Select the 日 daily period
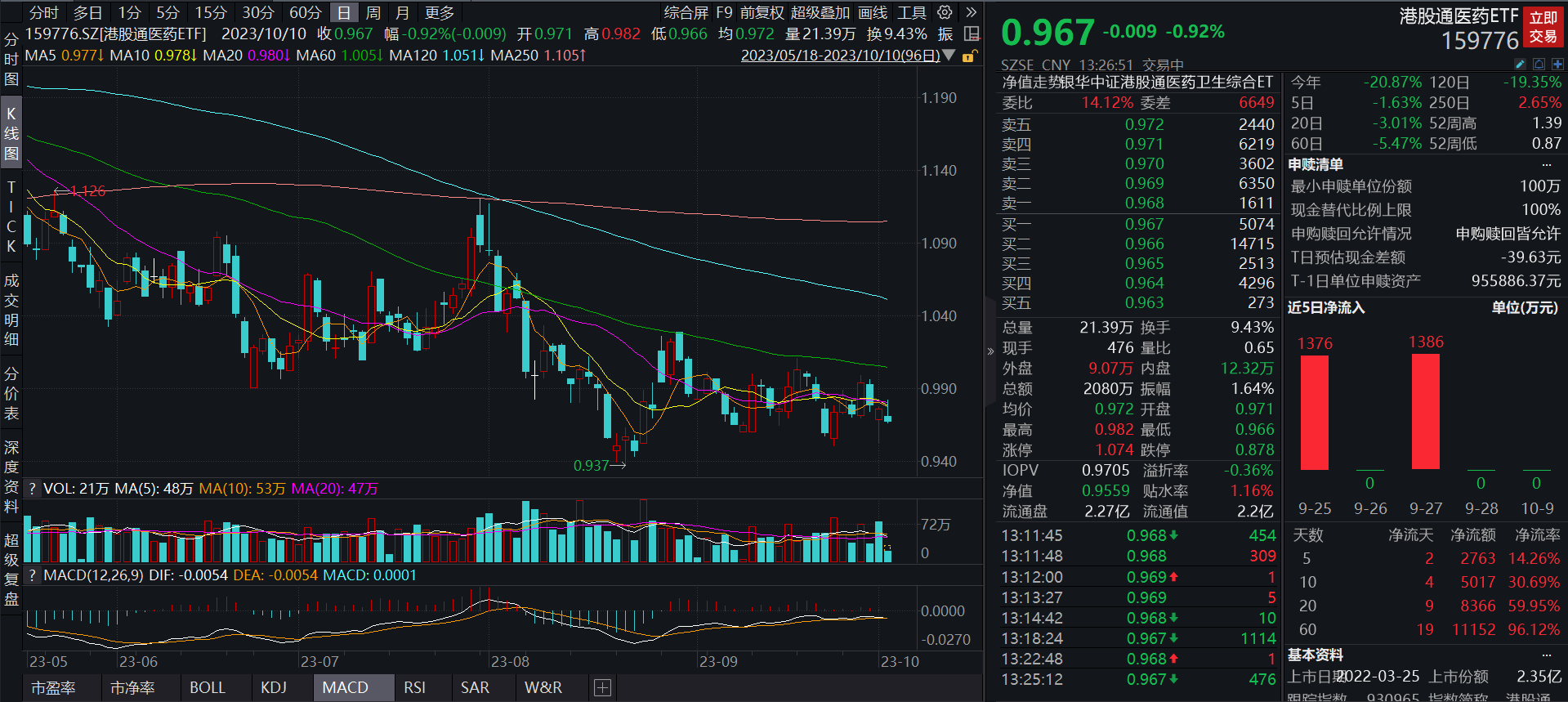 point(344,12)
